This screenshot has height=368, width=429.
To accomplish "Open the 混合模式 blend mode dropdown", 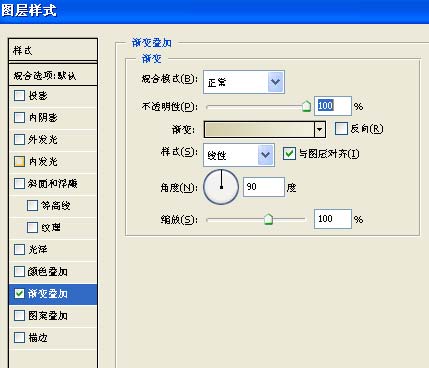I will point(244,82).
